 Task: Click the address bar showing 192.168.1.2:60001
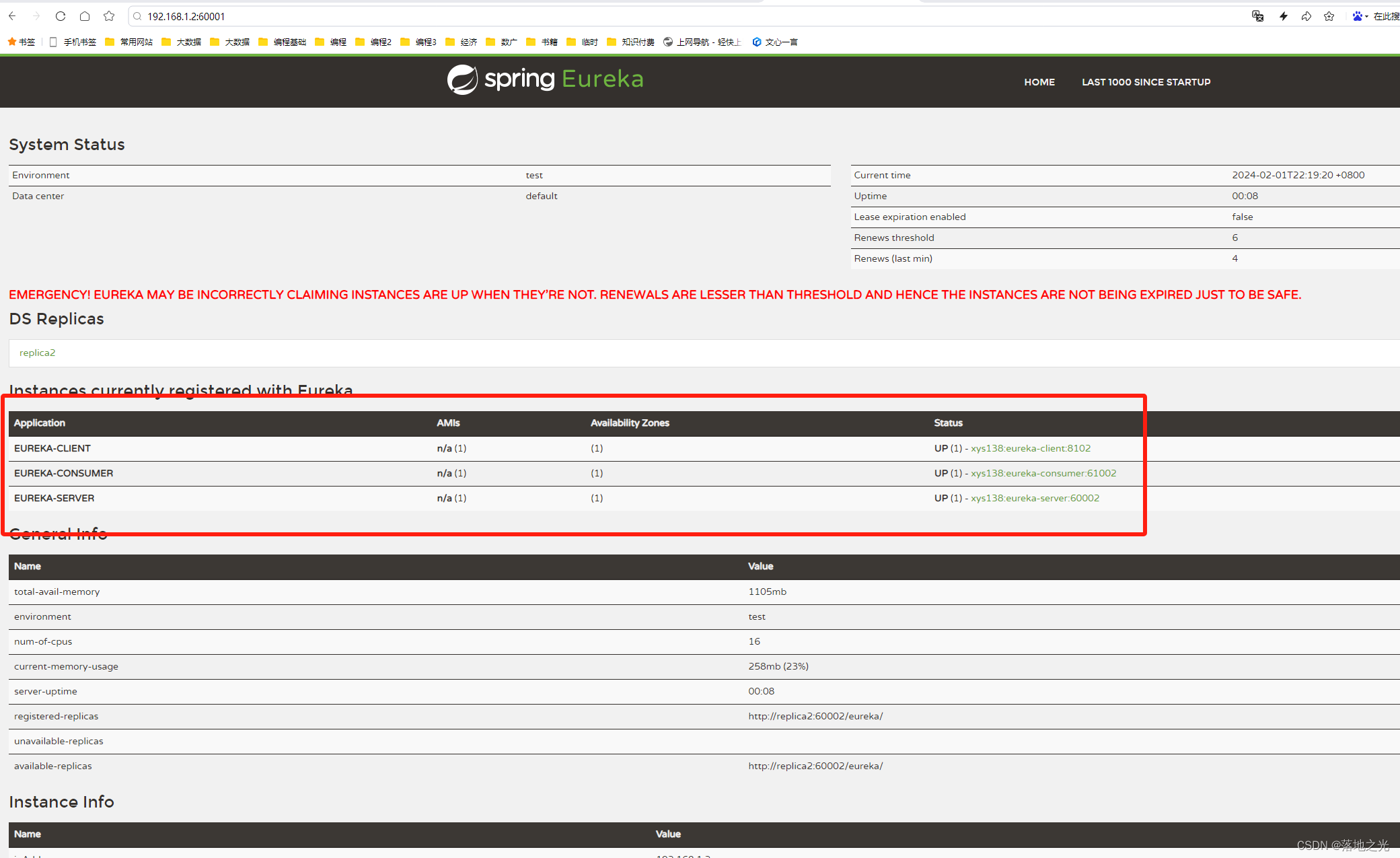click(x=686, y=16)
